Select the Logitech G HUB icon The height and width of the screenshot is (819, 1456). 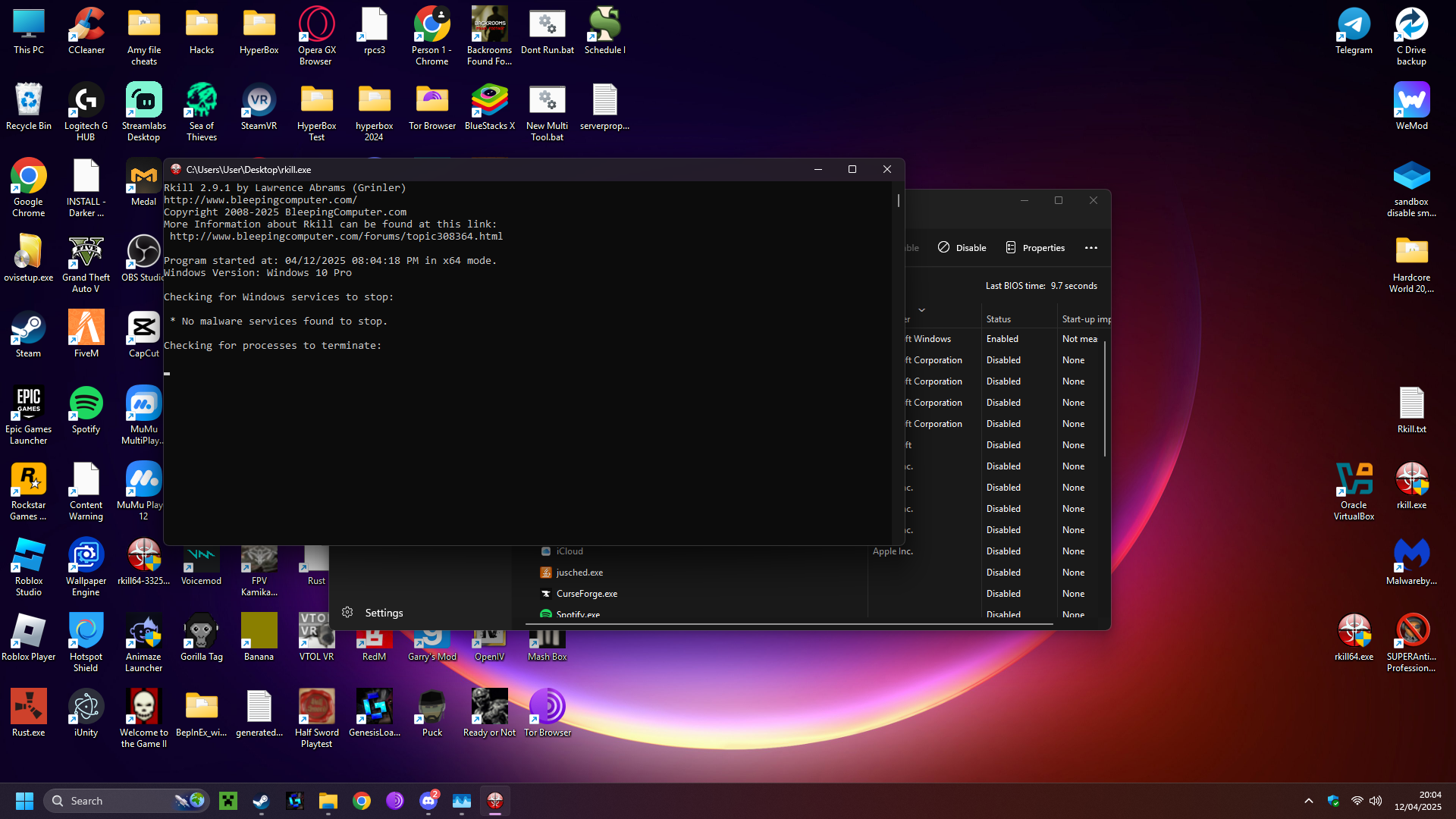(x=86, y=111)
